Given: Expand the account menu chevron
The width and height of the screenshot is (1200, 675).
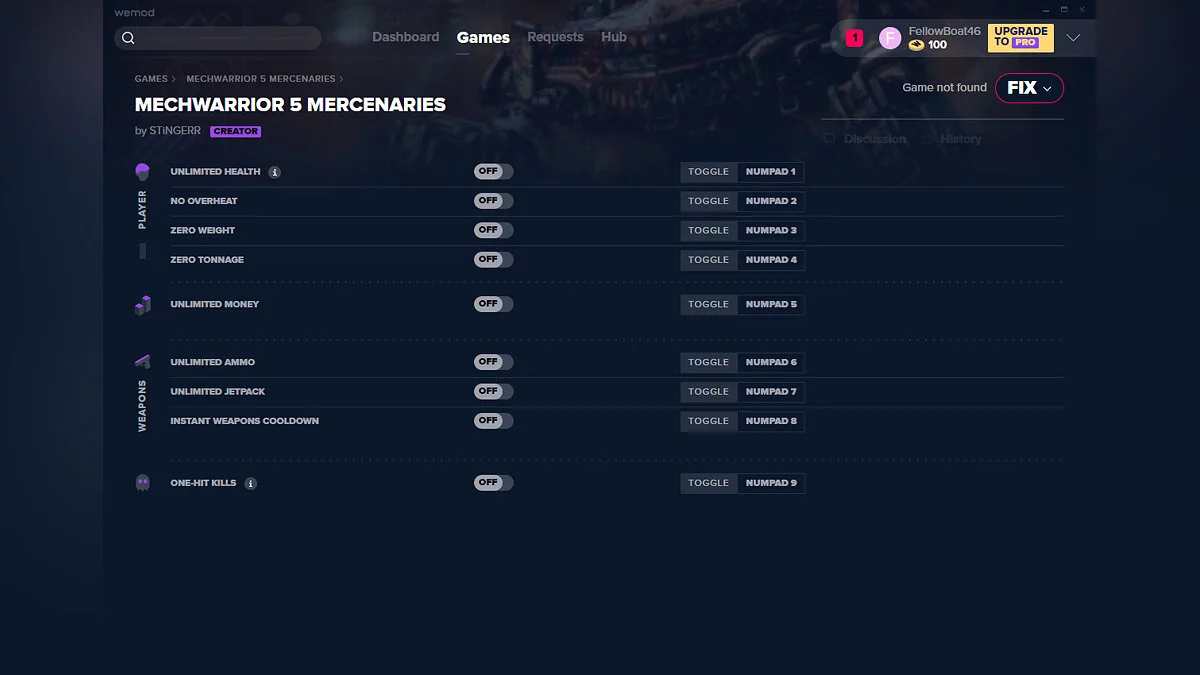Looking at the screenshot, I should (x=1073, y=38).
